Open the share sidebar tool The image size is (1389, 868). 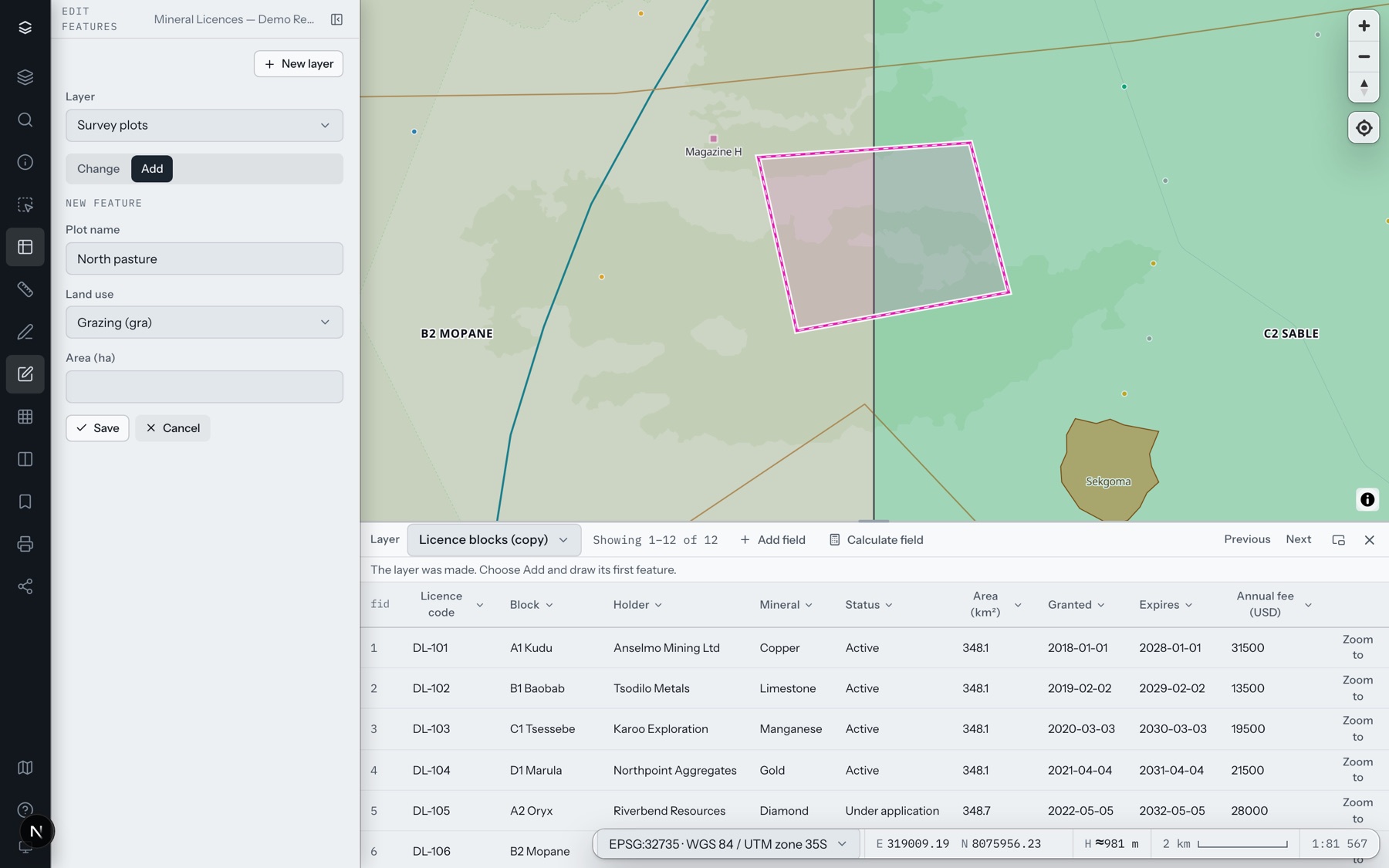[25, 586]
